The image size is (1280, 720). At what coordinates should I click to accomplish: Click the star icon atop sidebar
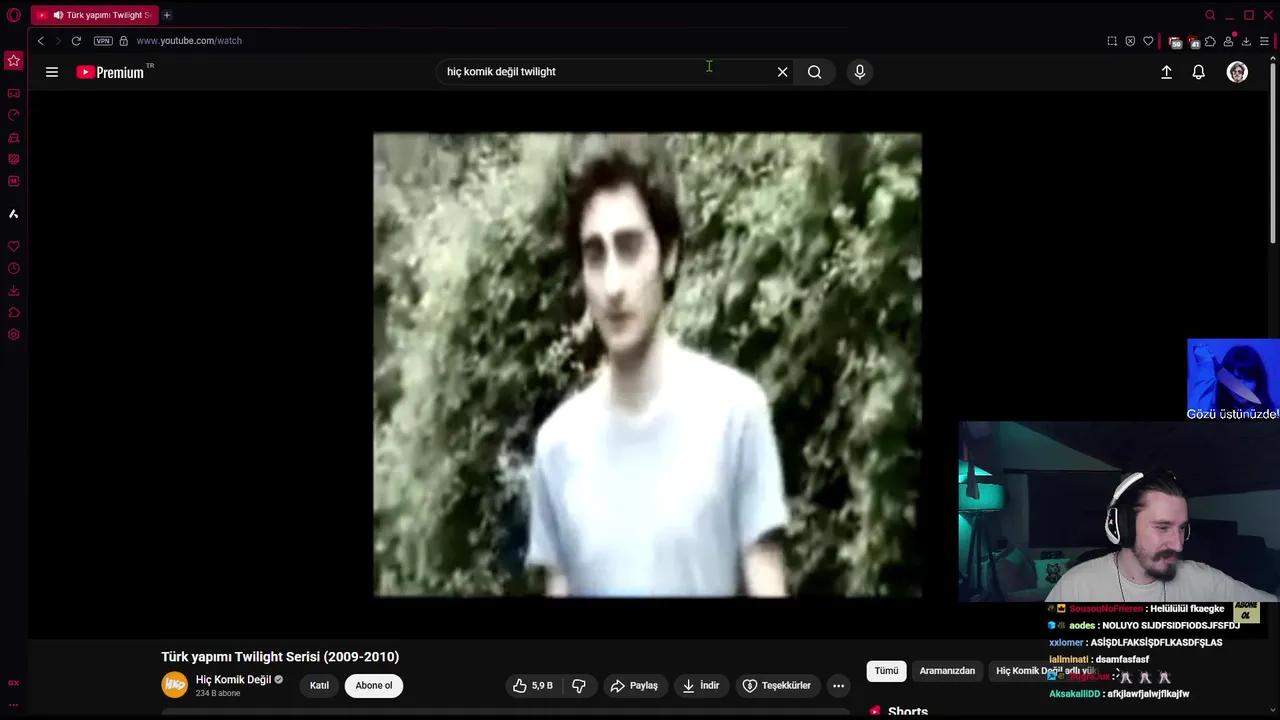tap(14, 61)
